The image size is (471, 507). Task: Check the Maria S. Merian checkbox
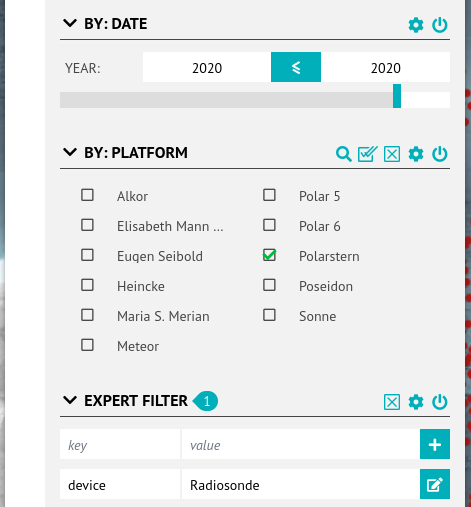pos(87,315)
